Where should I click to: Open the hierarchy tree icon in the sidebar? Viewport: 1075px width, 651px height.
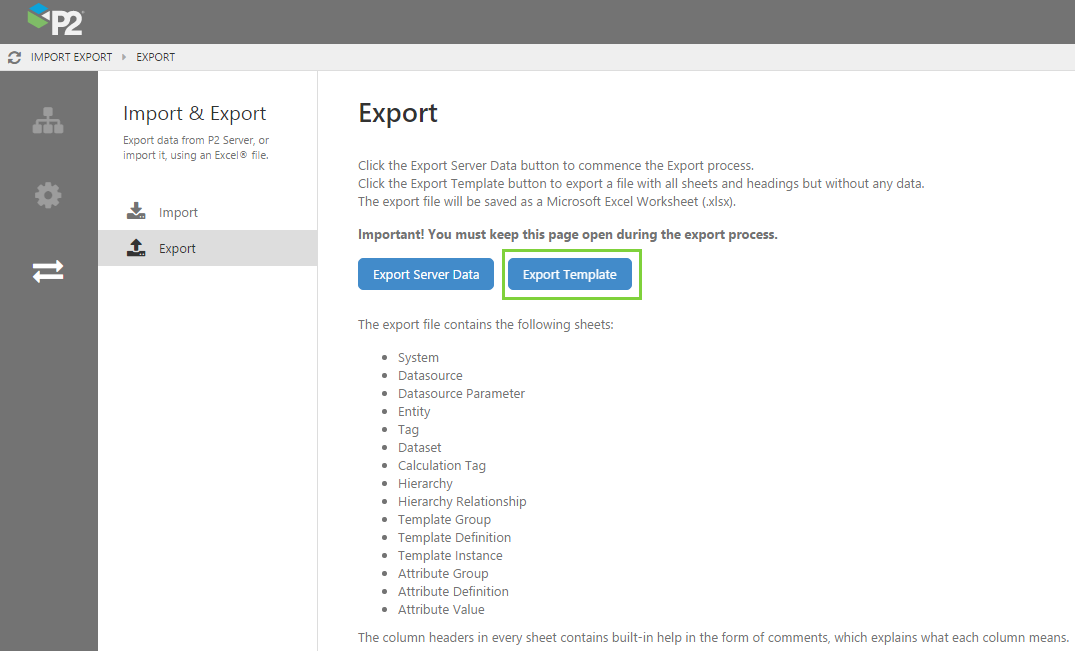(x=48, y=121)
